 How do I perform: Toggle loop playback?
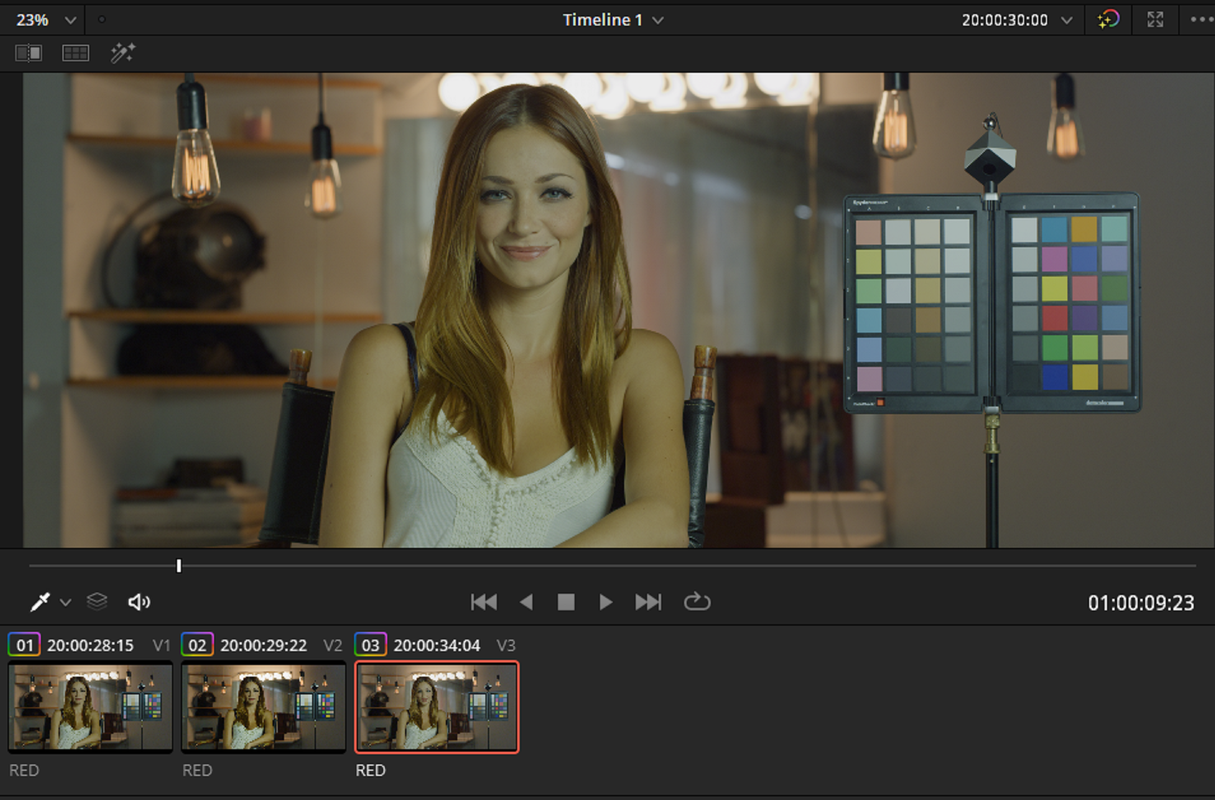(x=697, y=601)
